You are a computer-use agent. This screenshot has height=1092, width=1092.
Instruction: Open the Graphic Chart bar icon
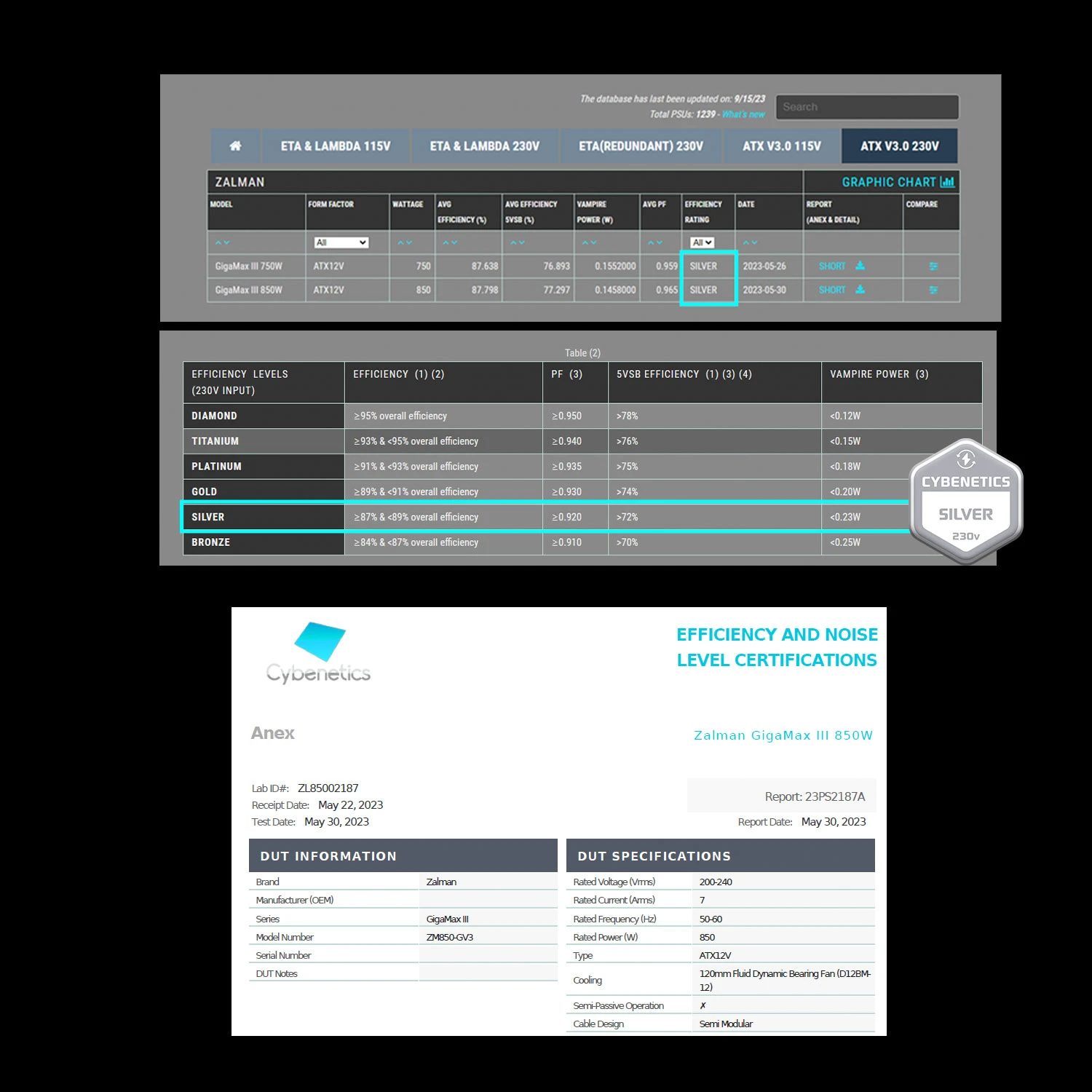946,182
